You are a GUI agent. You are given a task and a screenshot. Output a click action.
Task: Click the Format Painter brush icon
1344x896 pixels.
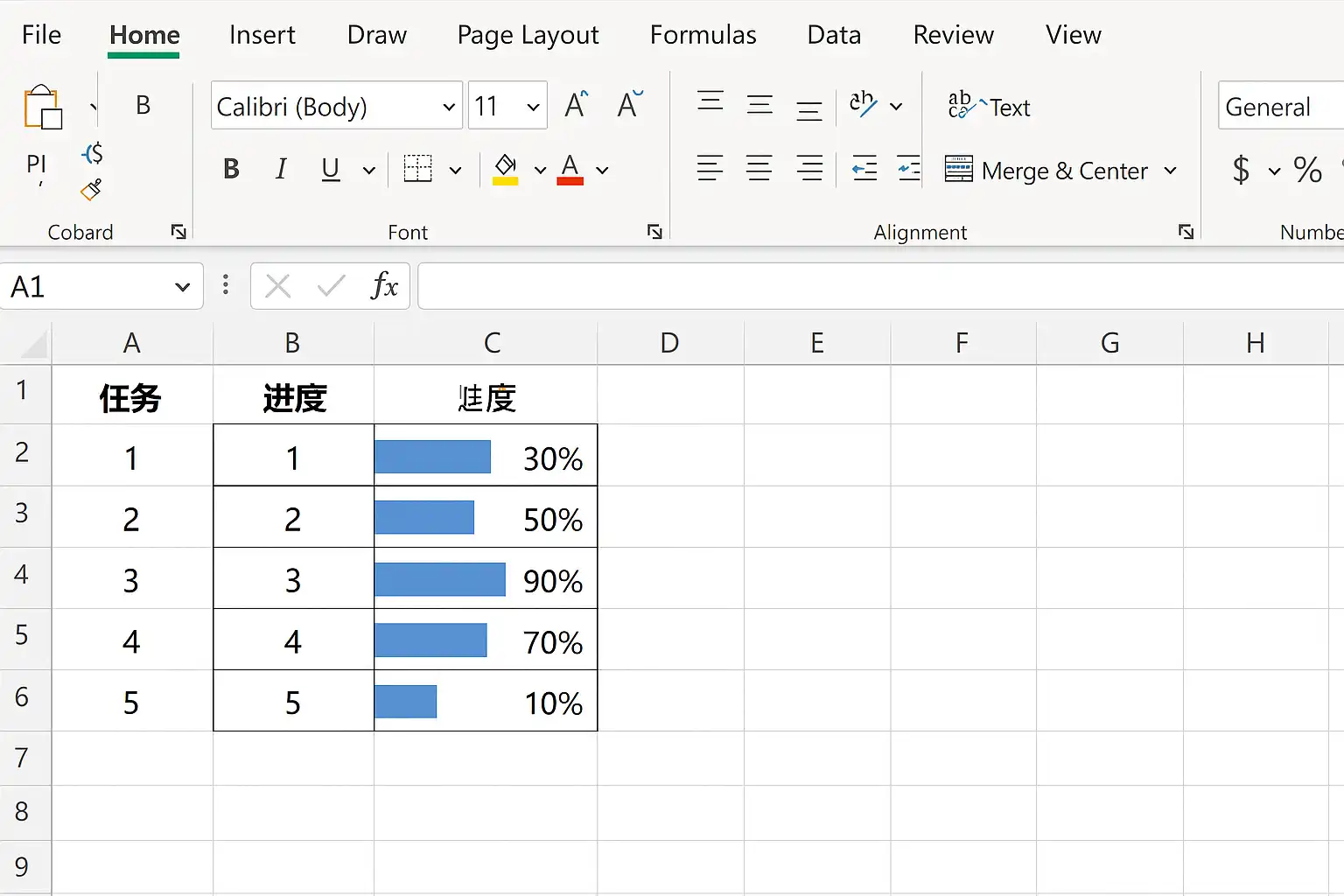(91, 190)
